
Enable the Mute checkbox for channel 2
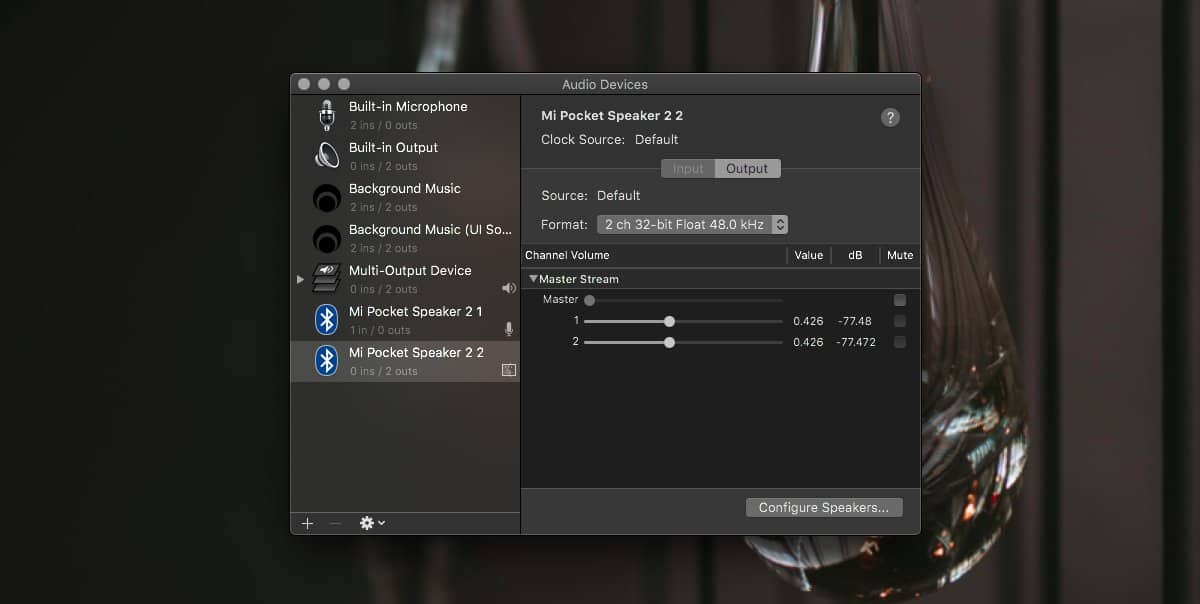[899, 341]
